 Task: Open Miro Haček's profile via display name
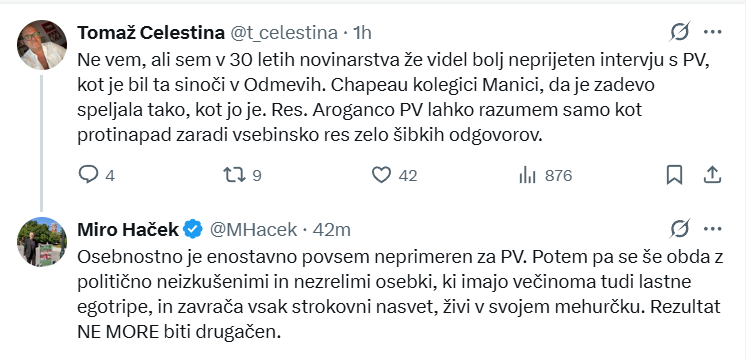point(128,230)
